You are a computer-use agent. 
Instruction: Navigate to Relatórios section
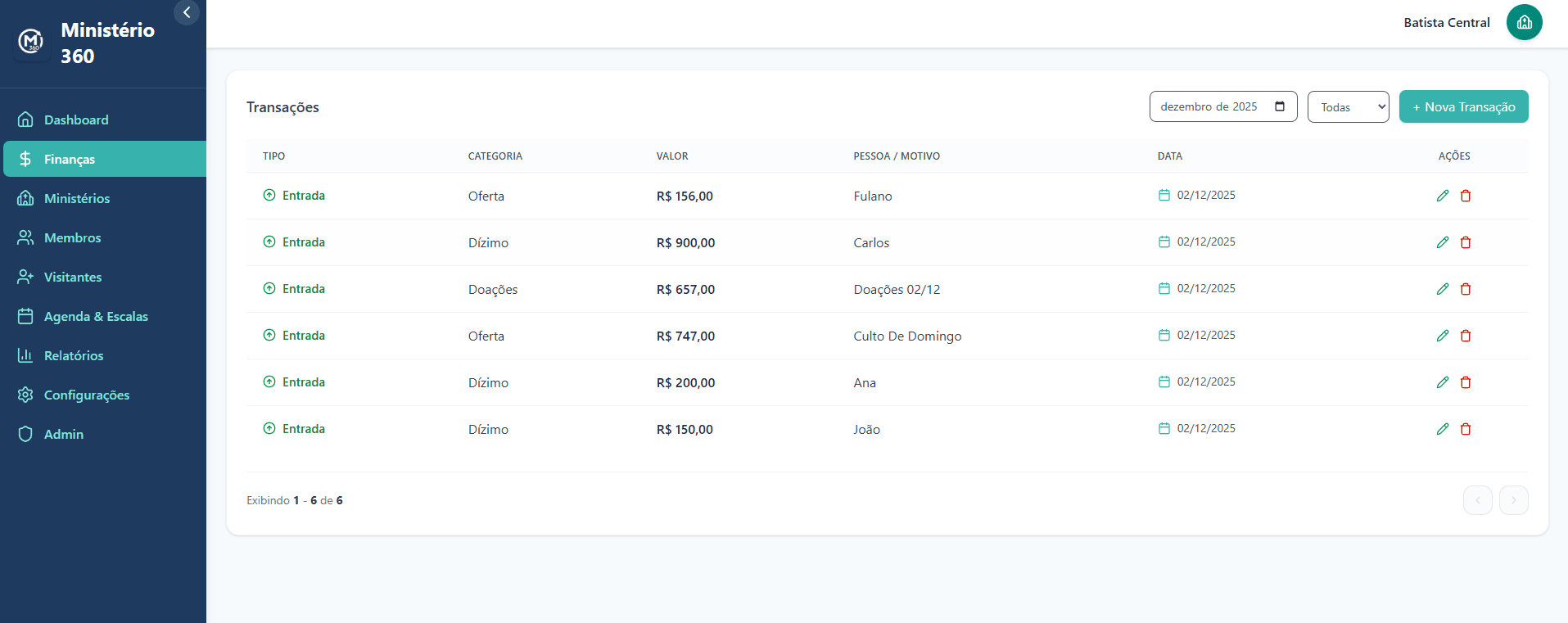pyautogui.click(x=74, y=355)
